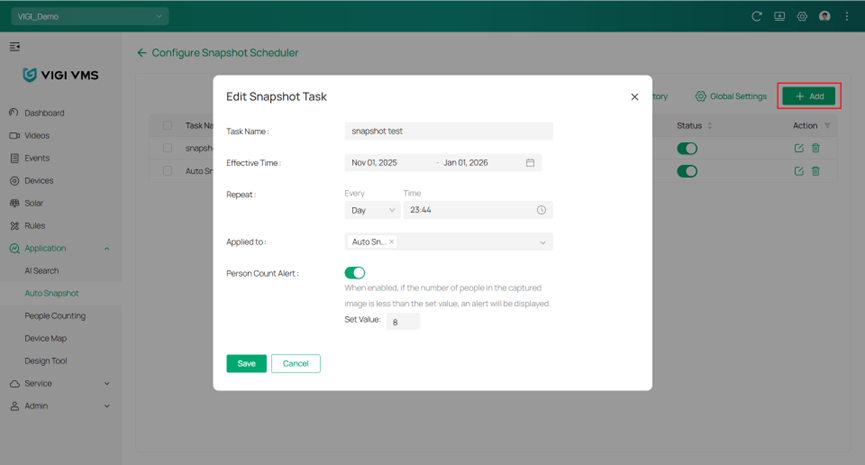Open Design Tool in the sidebar

pyautogui.click(x=45, y=361)
